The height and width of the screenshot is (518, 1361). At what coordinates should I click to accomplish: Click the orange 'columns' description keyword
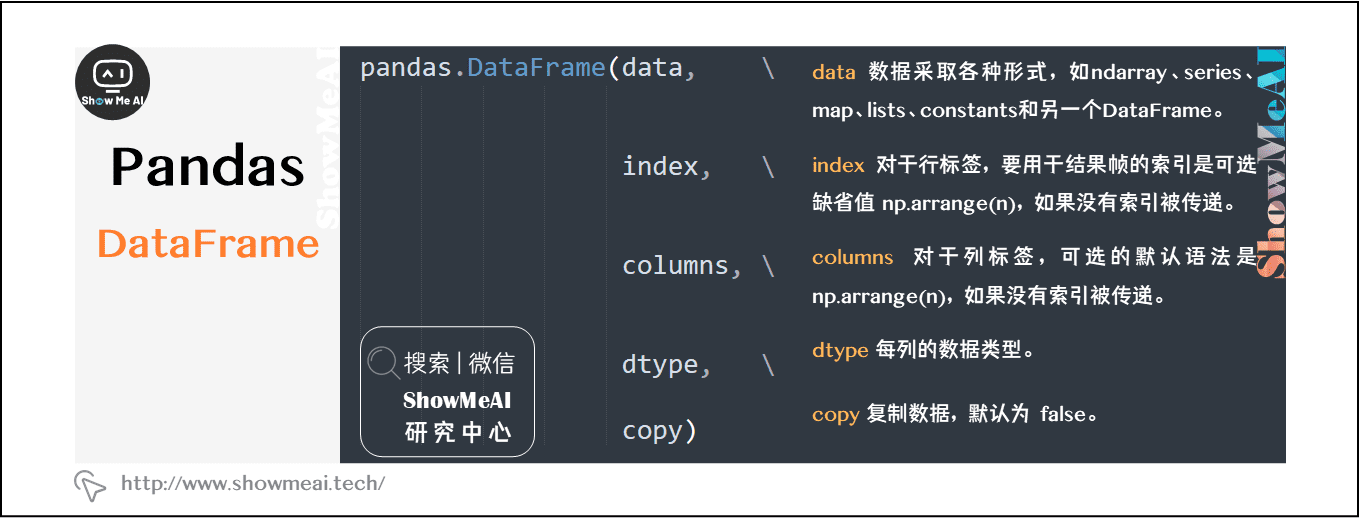(853, 257)
